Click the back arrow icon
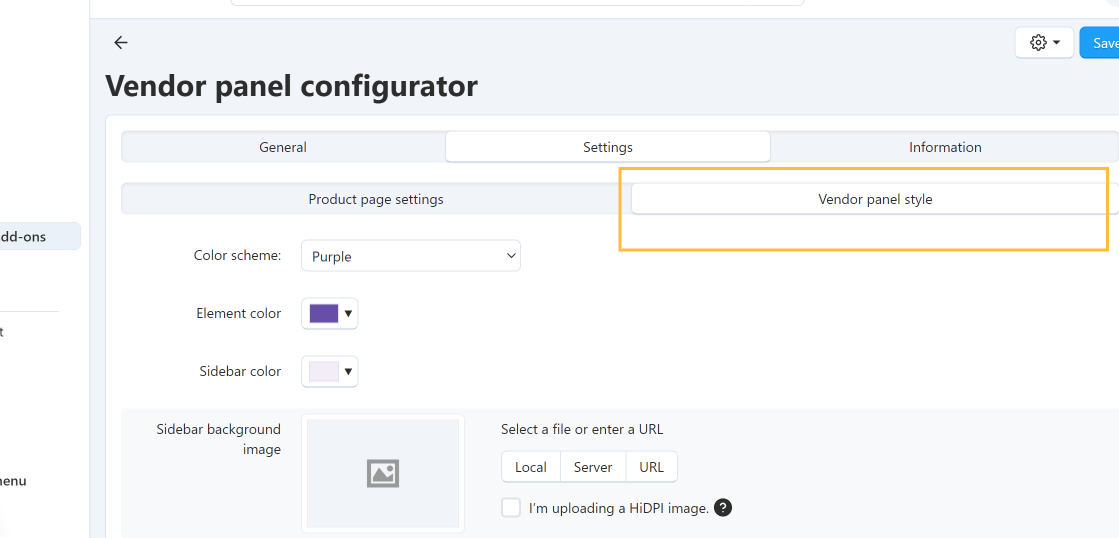 pos(121,43)
